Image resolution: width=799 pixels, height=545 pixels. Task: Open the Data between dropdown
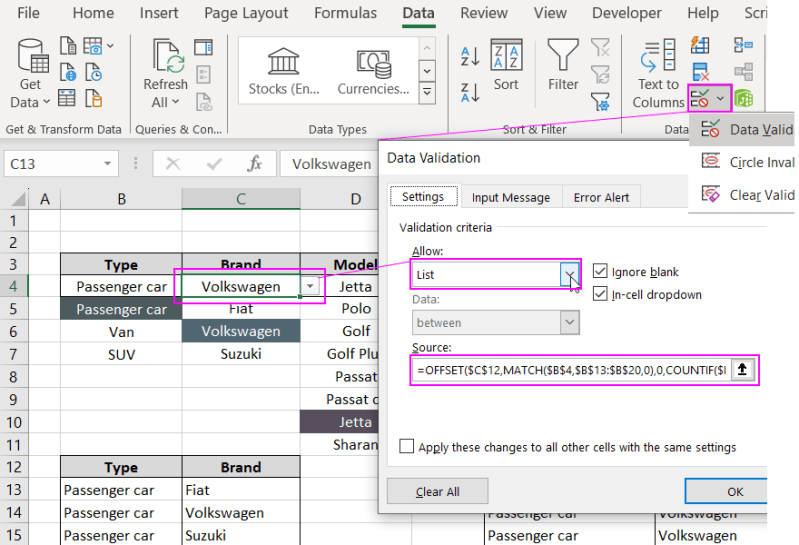point(570,322)
